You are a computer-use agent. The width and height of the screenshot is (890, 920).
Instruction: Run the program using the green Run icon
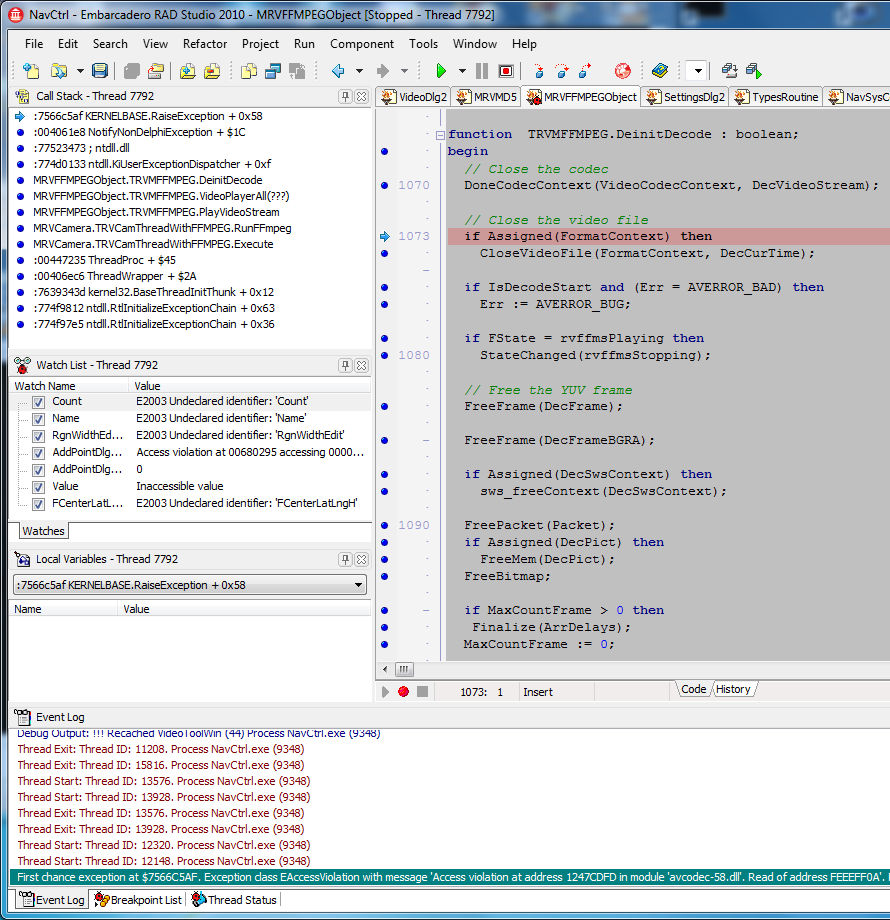coord(441,71)
